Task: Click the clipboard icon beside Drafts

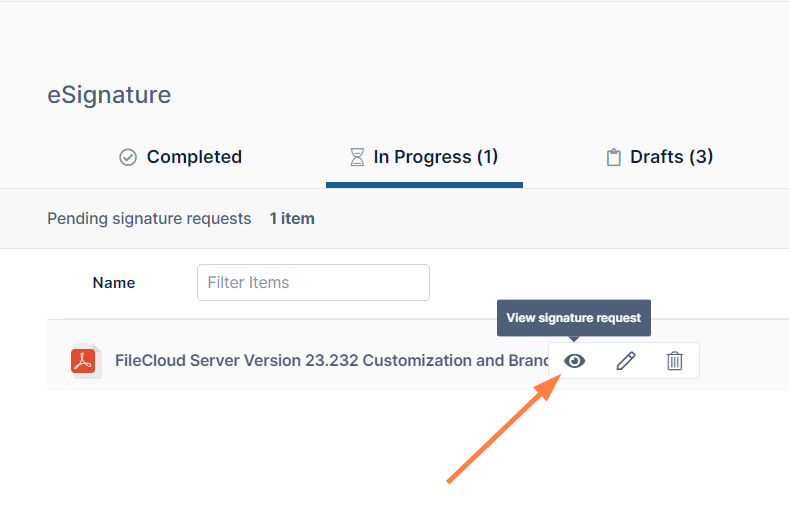Action: [614, 158]
